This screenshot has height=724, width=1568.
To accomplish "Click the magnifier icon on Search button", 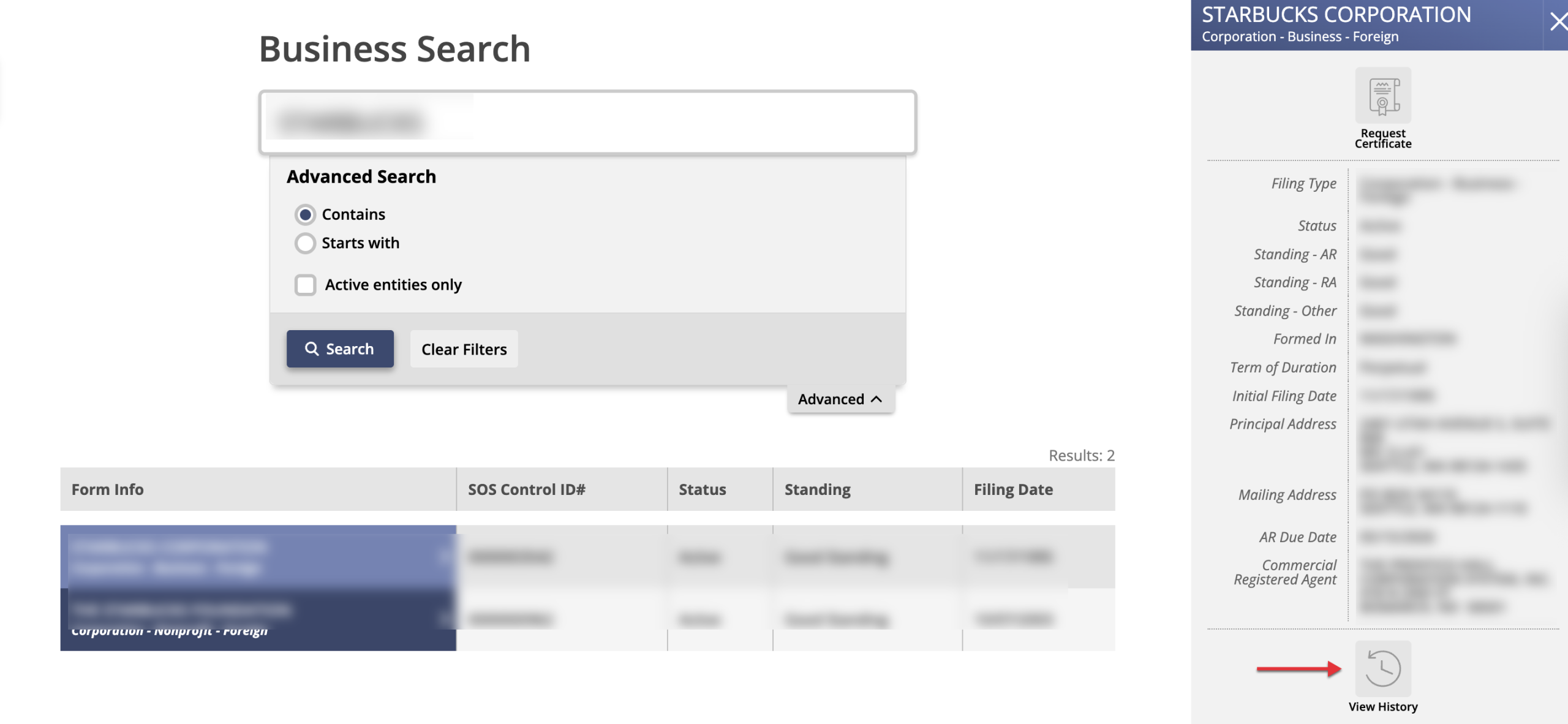I will (x=312, y=349).
